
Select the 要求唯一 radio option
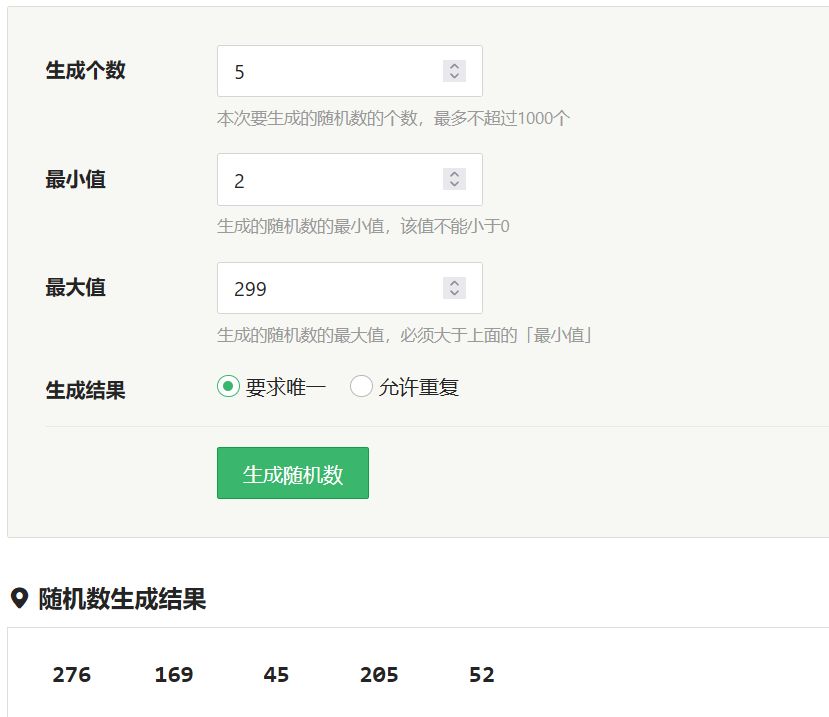click(228, 387)
